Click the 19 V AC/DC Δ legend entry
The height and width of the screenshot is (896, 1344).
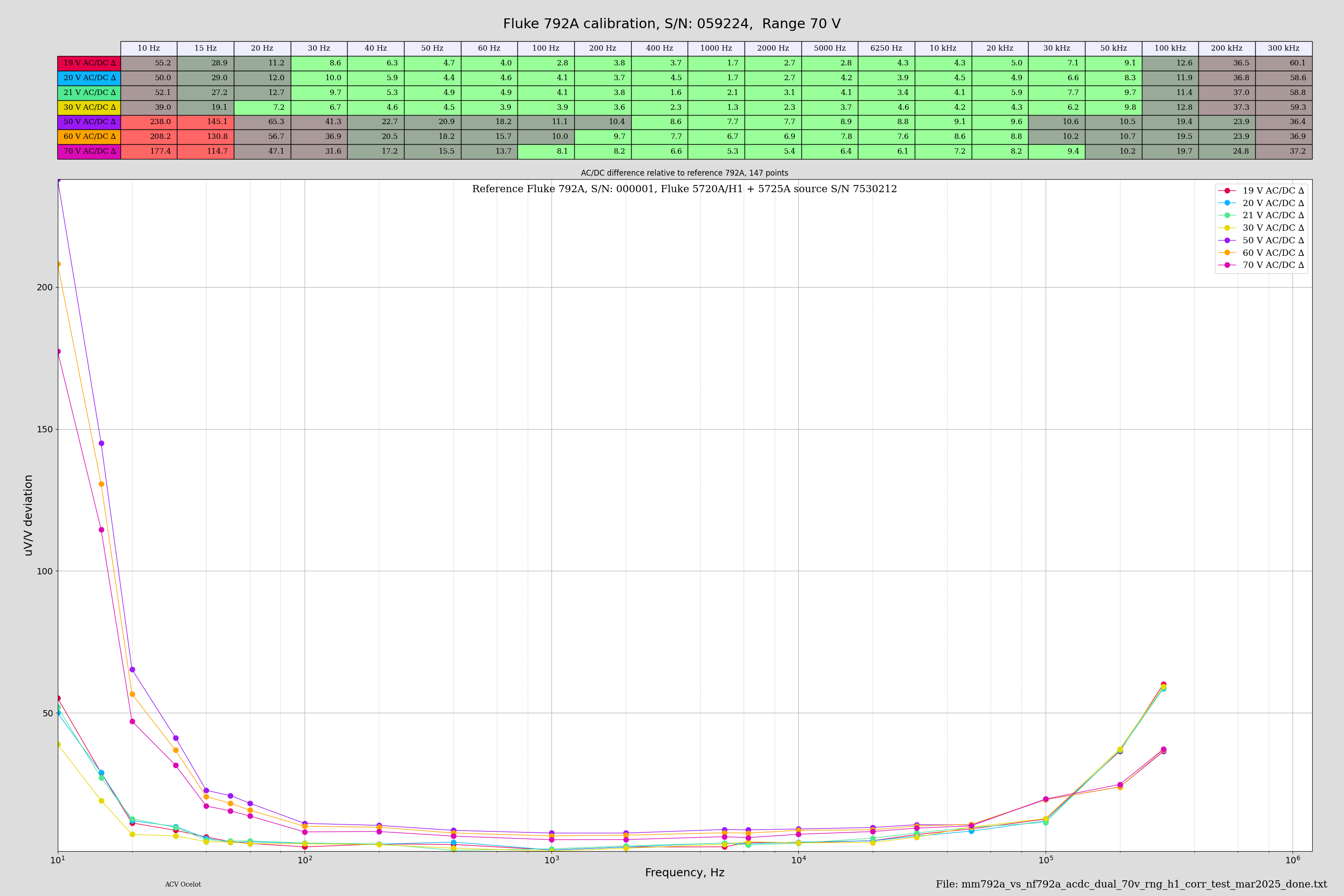(x=1261, y=191)
